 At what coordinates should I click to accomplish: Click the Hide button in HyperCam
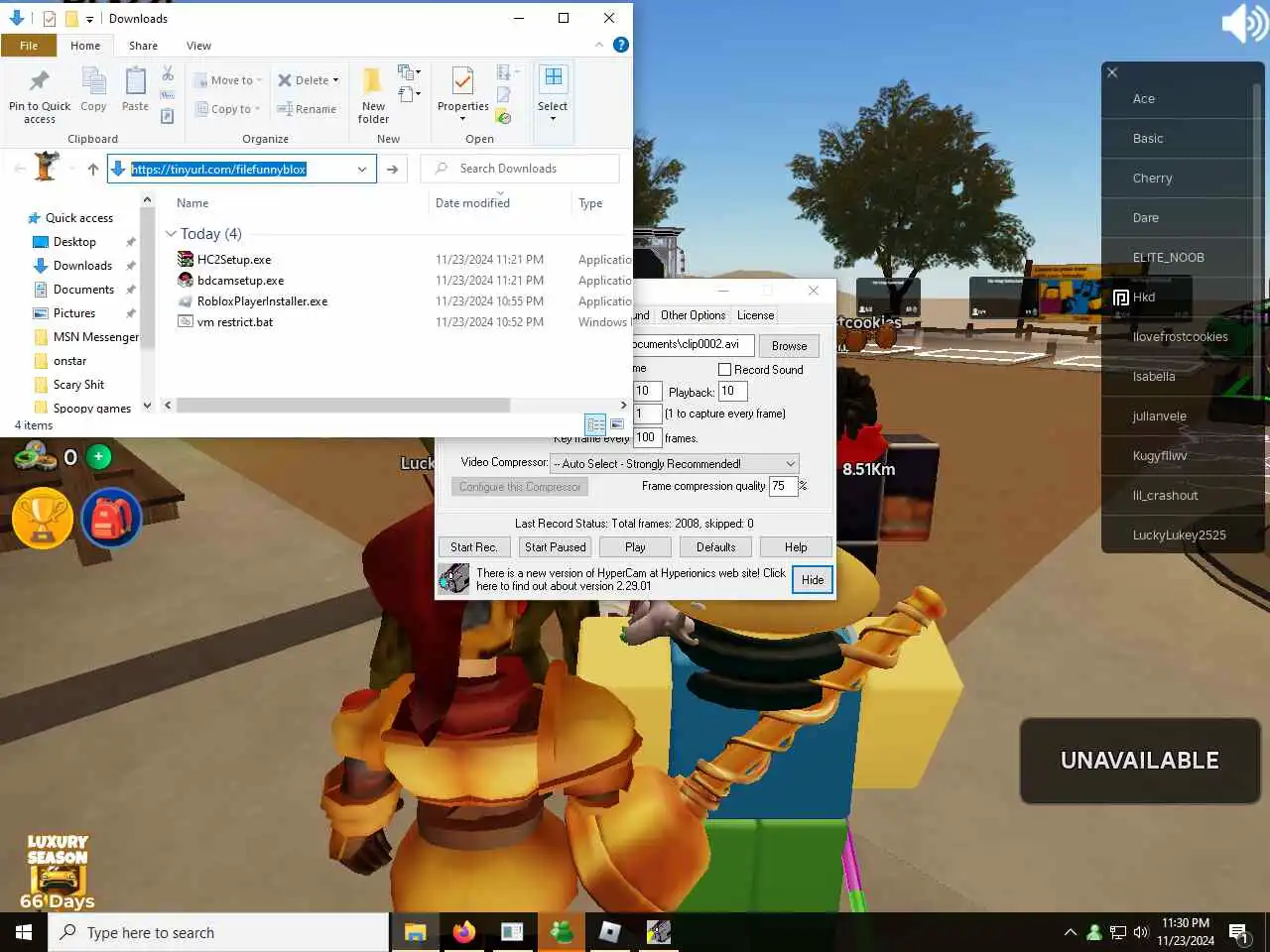[813, 580]
